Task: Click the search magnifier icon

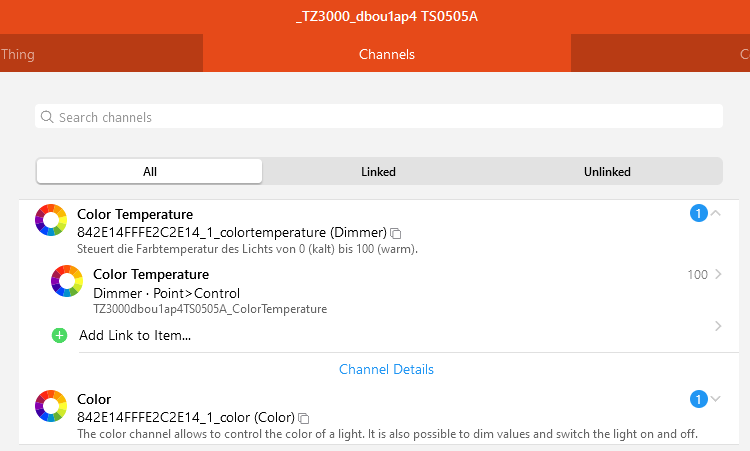Action: 47,117
